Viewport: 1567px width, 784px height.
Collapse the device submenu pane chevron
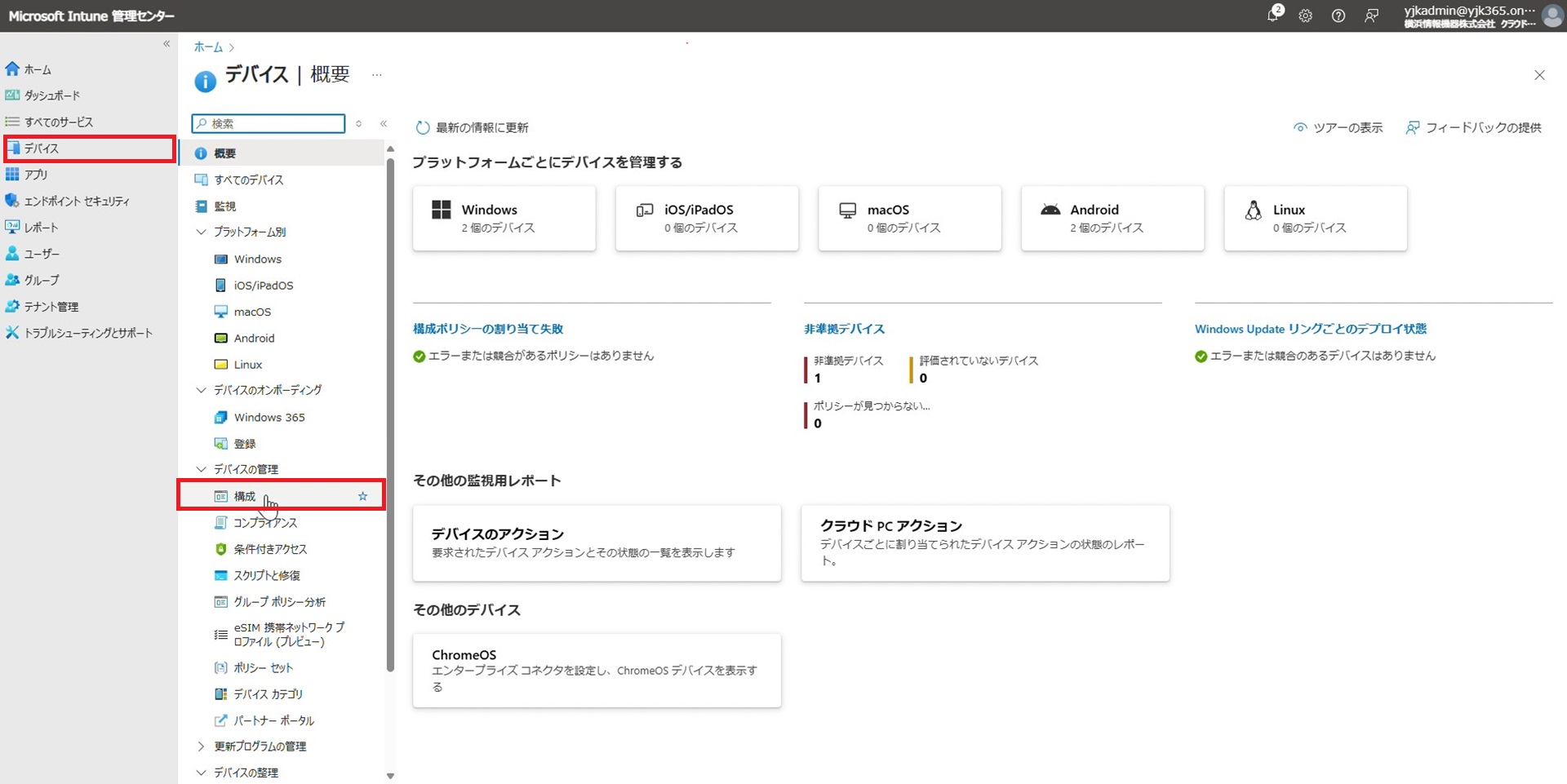(x=384, y=123)
